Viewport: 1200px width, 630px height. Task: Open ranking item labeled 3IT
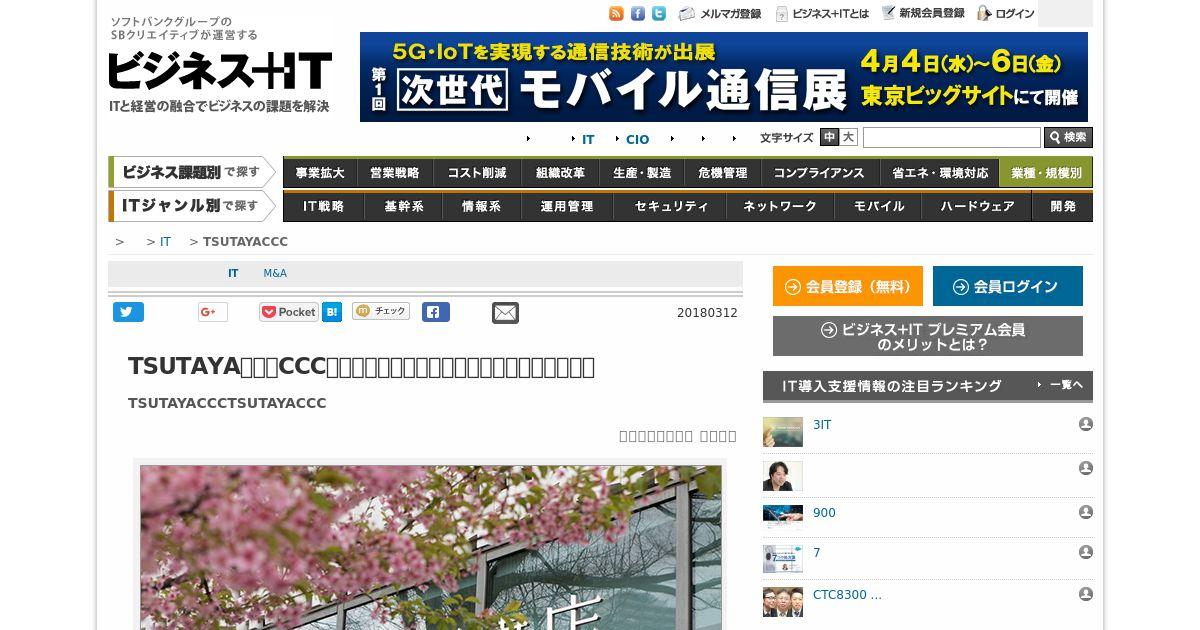pyautogui.click(x=822, y=425)
